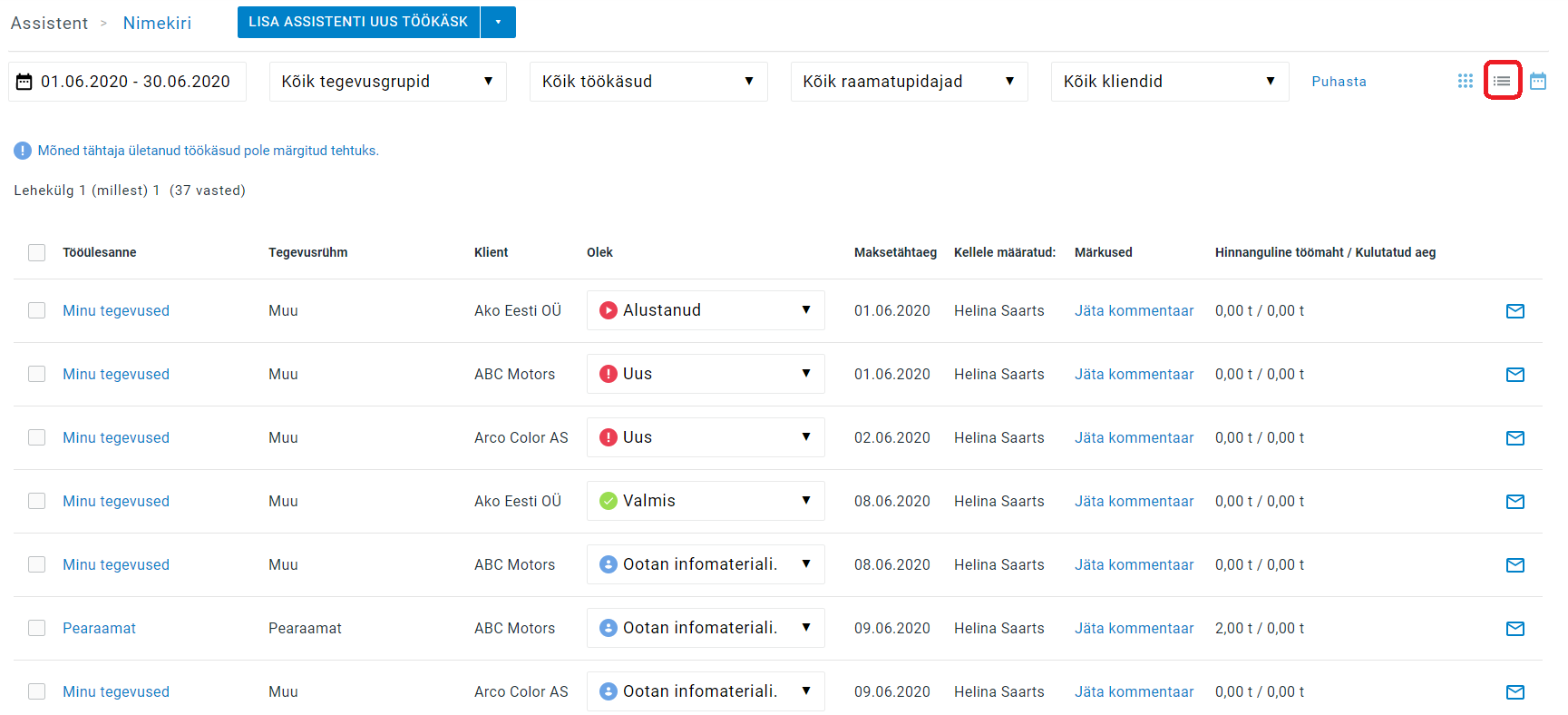Viewport: 1568px width, 715px height.
Task: Open status dropdown in the Pearaamat row
Action: pyautogui.click(x=706, y=628)
